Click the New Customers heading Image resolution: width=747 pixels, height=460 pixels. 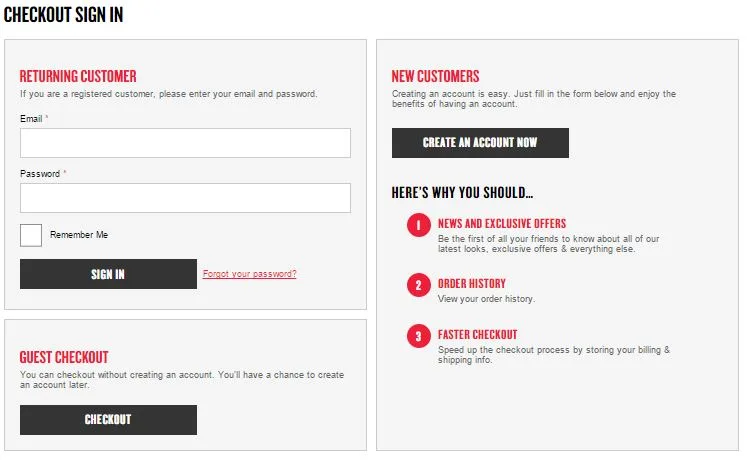pyautogui.click(x=435, y=76)
